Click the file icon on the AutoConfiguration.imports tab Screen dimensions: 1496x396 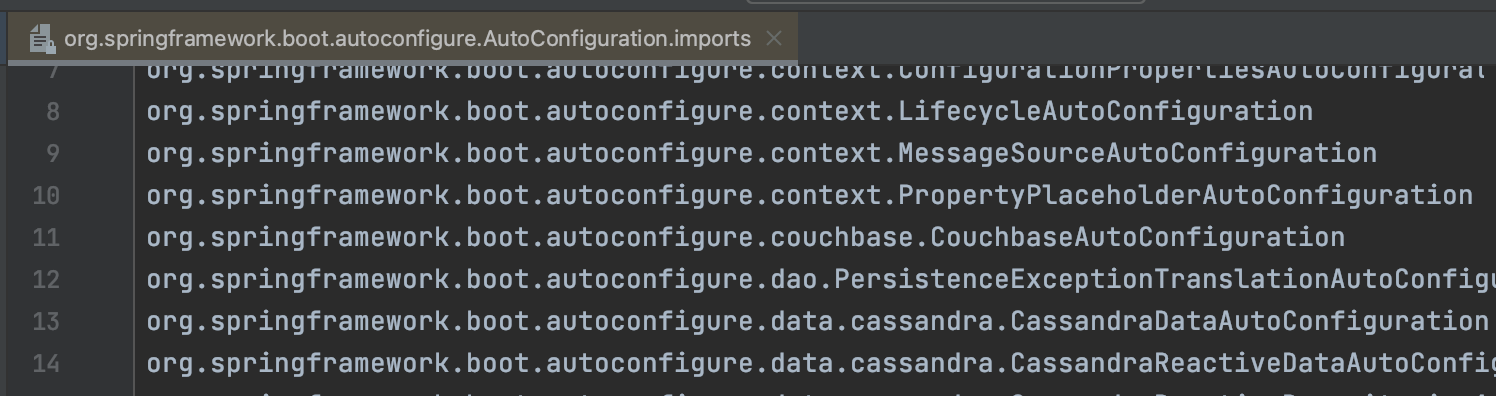[41, 39]
